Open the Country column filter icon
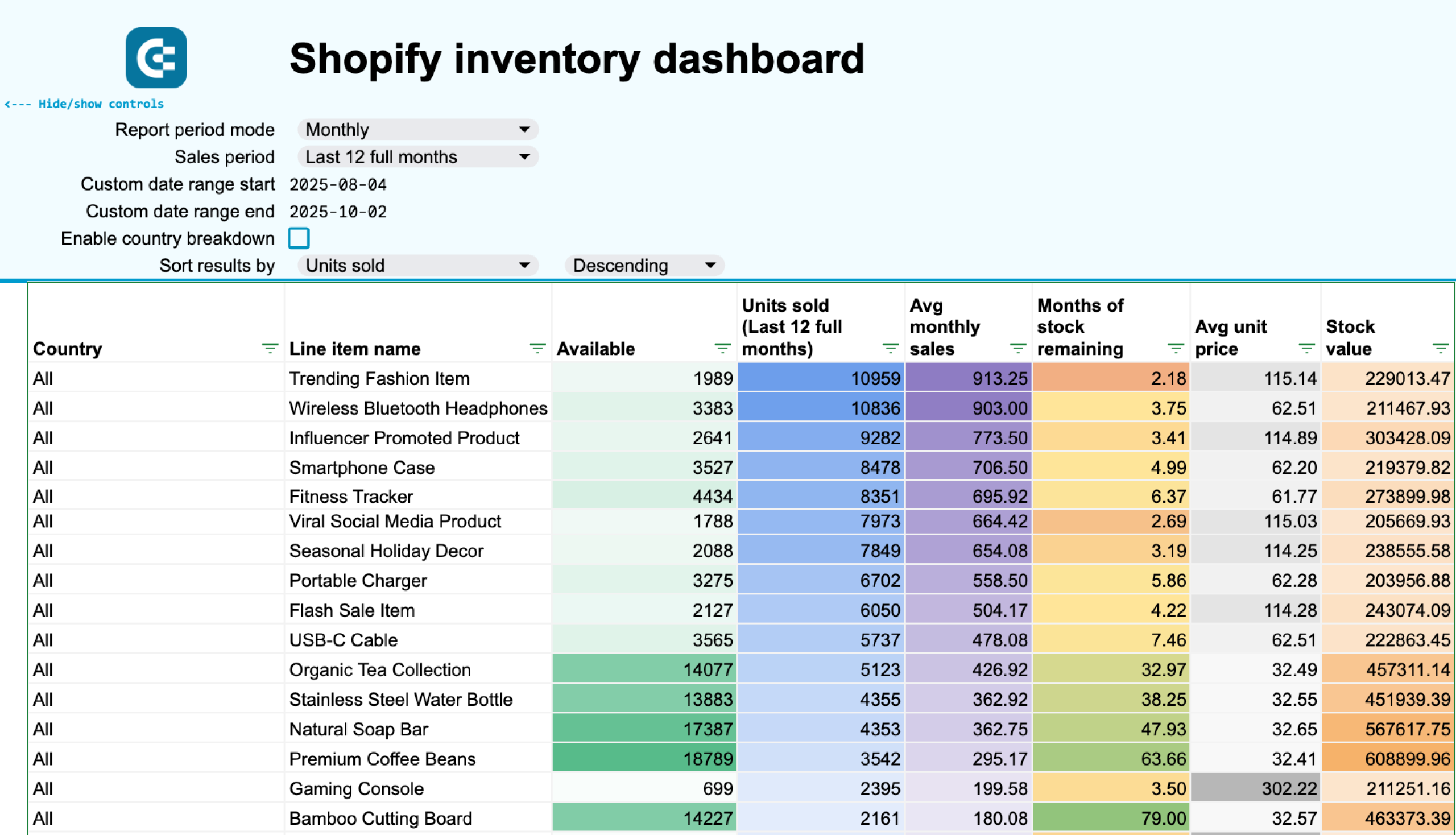Viewport: 1456px width, 835px height. click(270, 348)
